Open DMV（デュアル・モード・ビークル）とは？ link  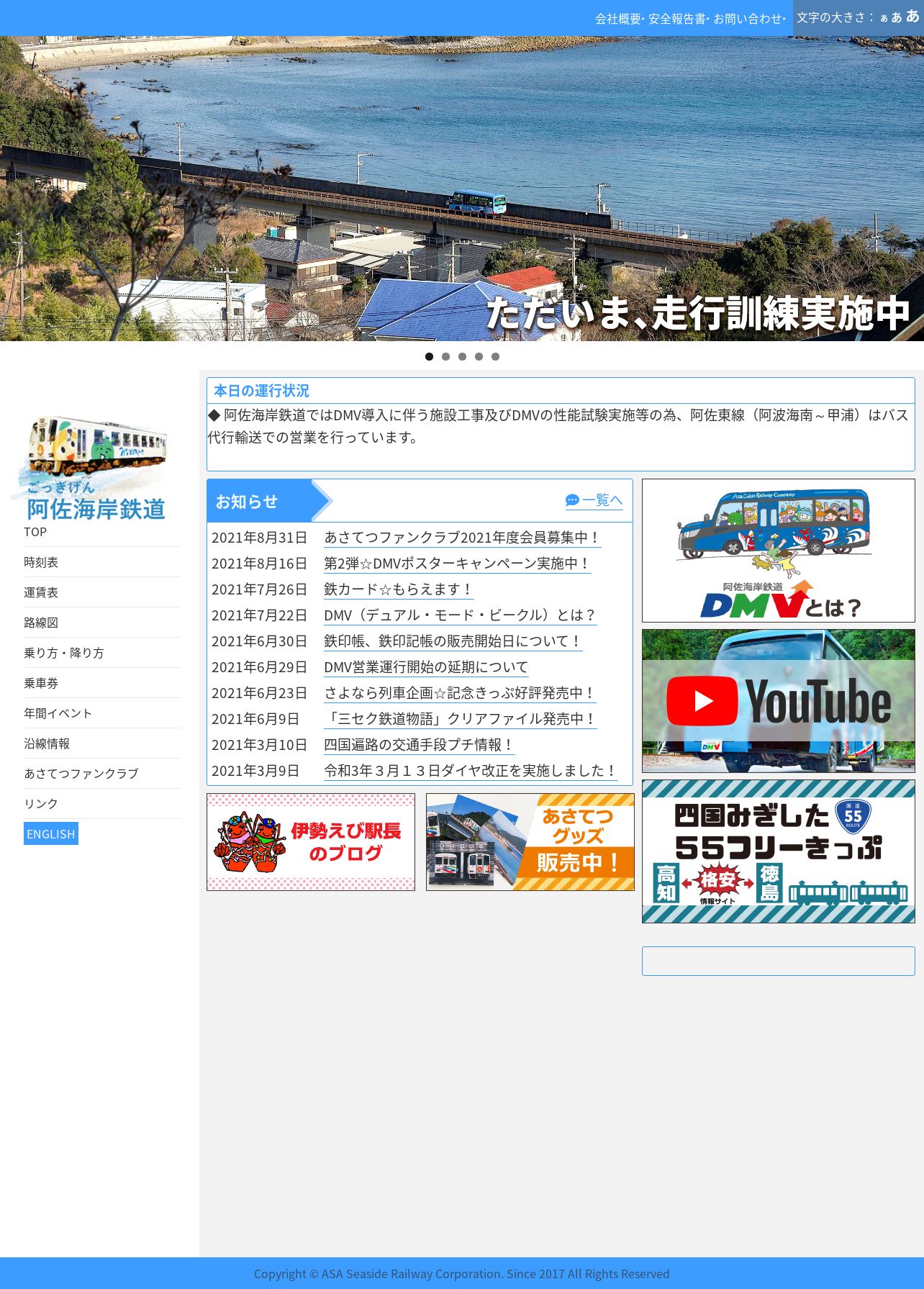tap(460, 615)
